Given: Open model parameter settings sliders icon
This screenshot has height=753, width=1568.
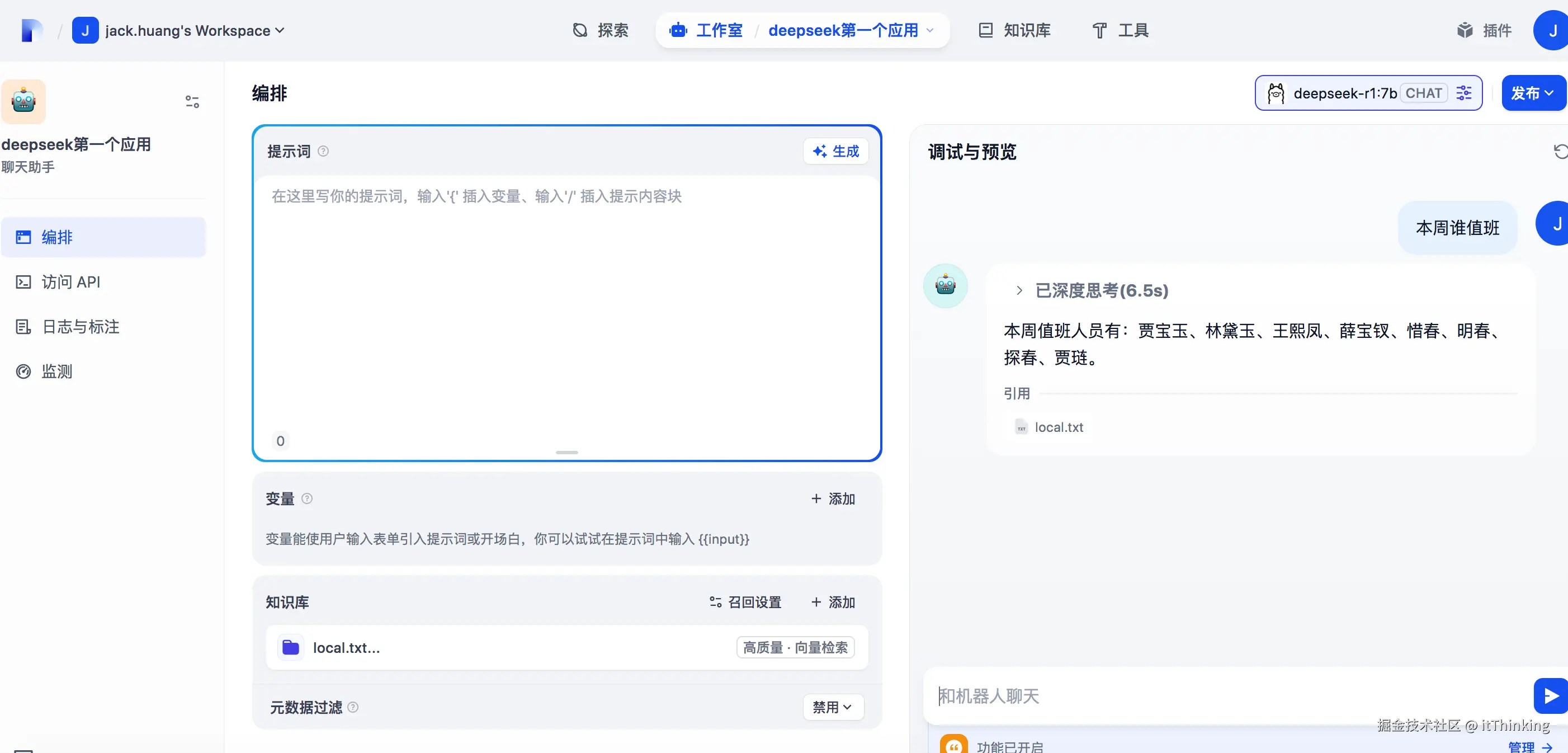Looking at the screenshot, I should (1464, 93).
